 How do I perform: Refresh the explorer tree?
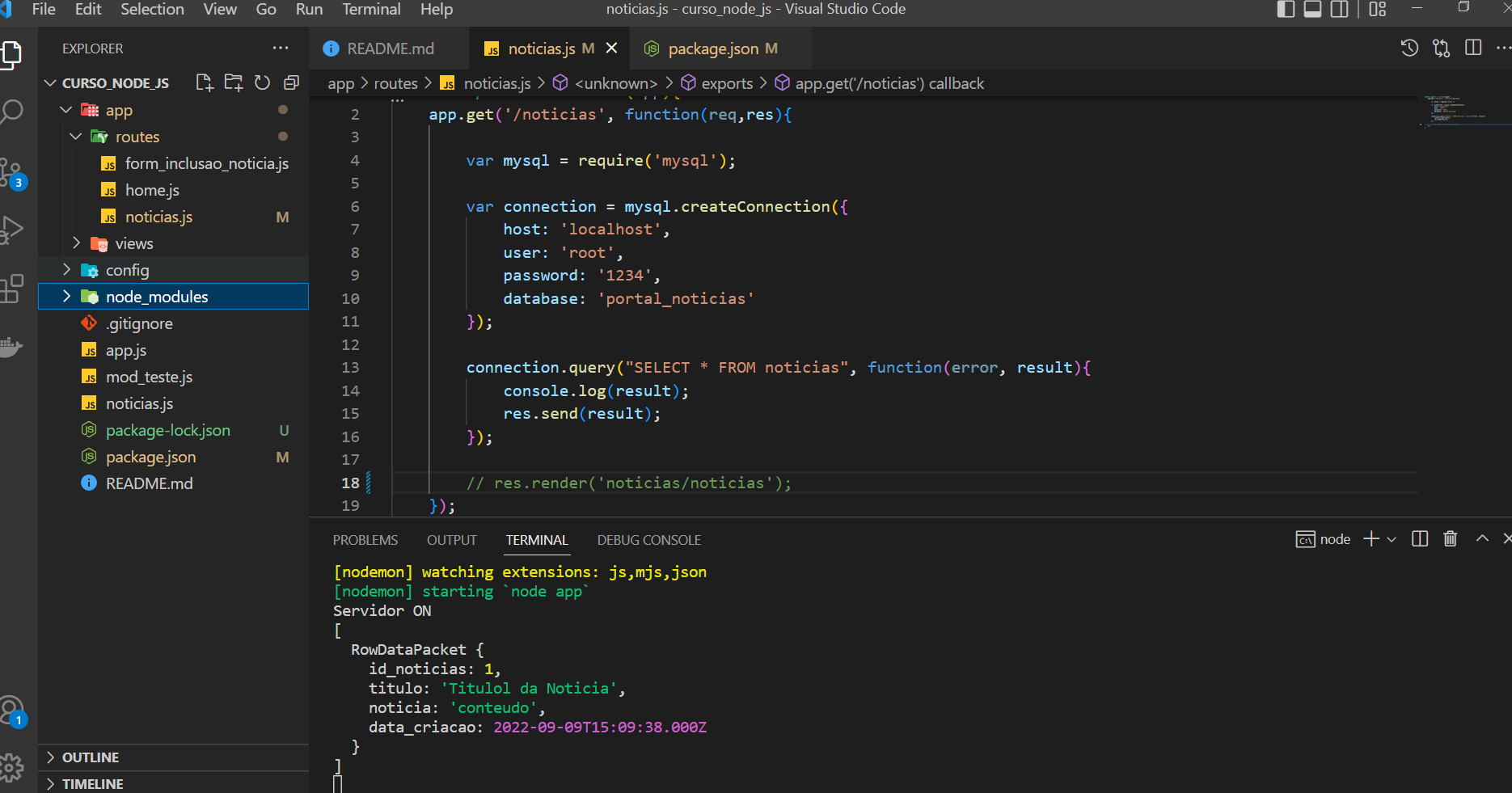click(262, 82)
